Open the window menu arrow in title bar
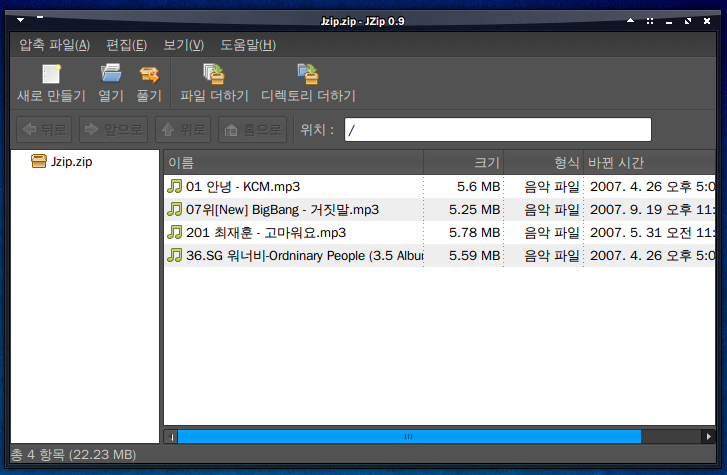 (20, 20)
